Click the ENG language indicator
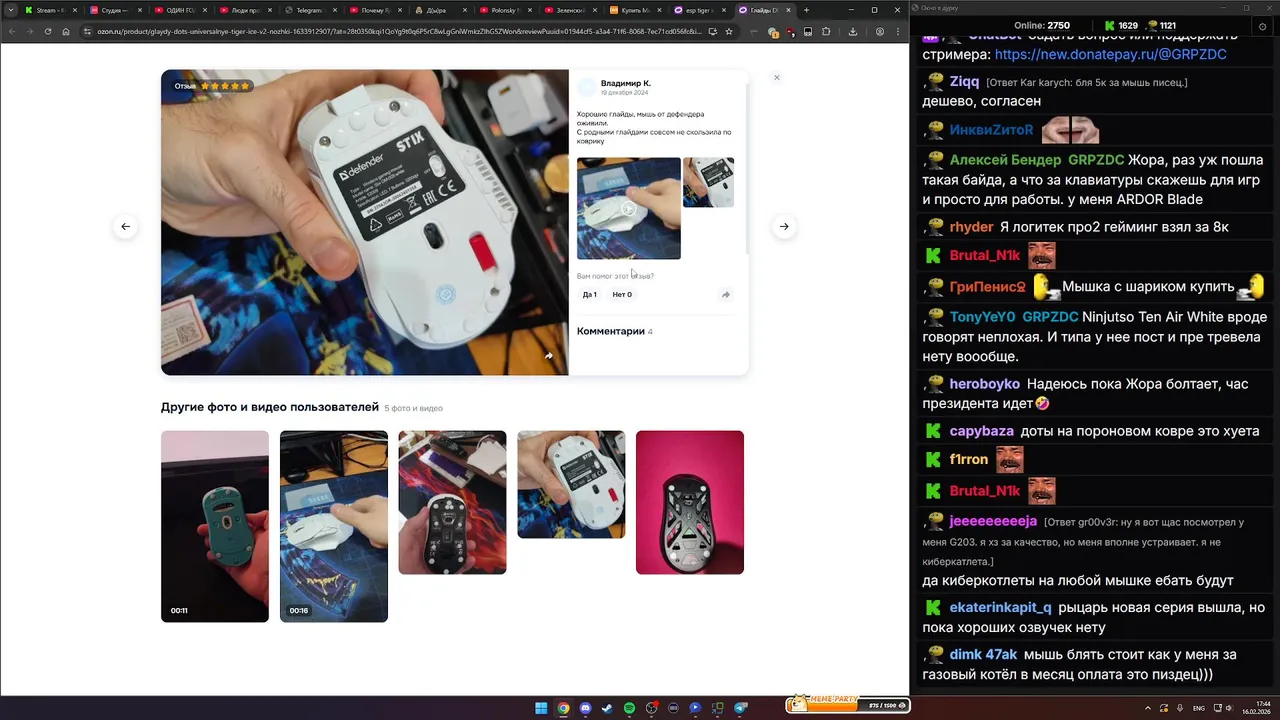The width and height of the screenshot is (1280, 720). click(x=1198, y=708)
